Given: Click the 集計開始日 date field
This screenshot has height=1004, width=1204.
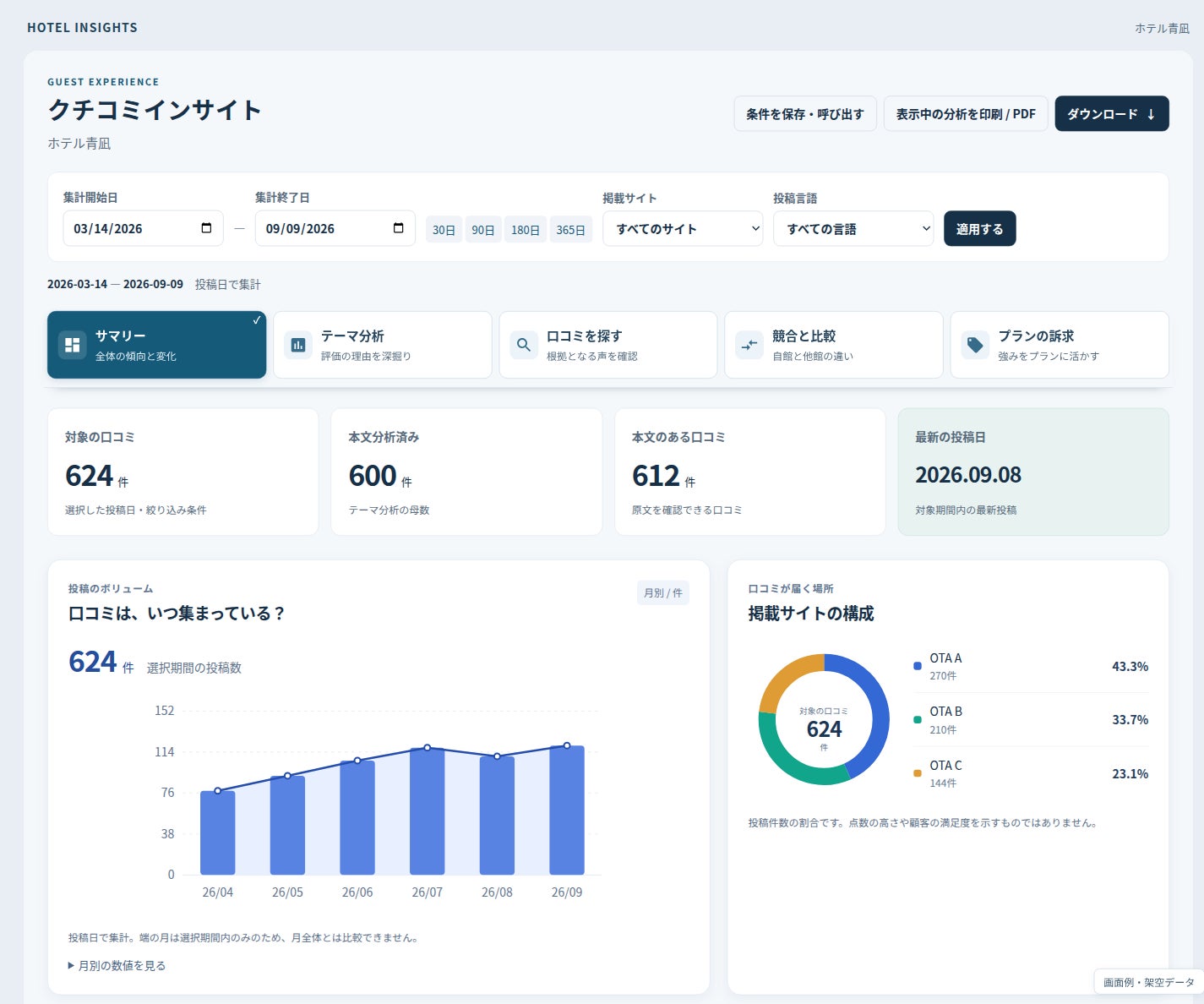Looking at the screenshot, I should point(144,228).
